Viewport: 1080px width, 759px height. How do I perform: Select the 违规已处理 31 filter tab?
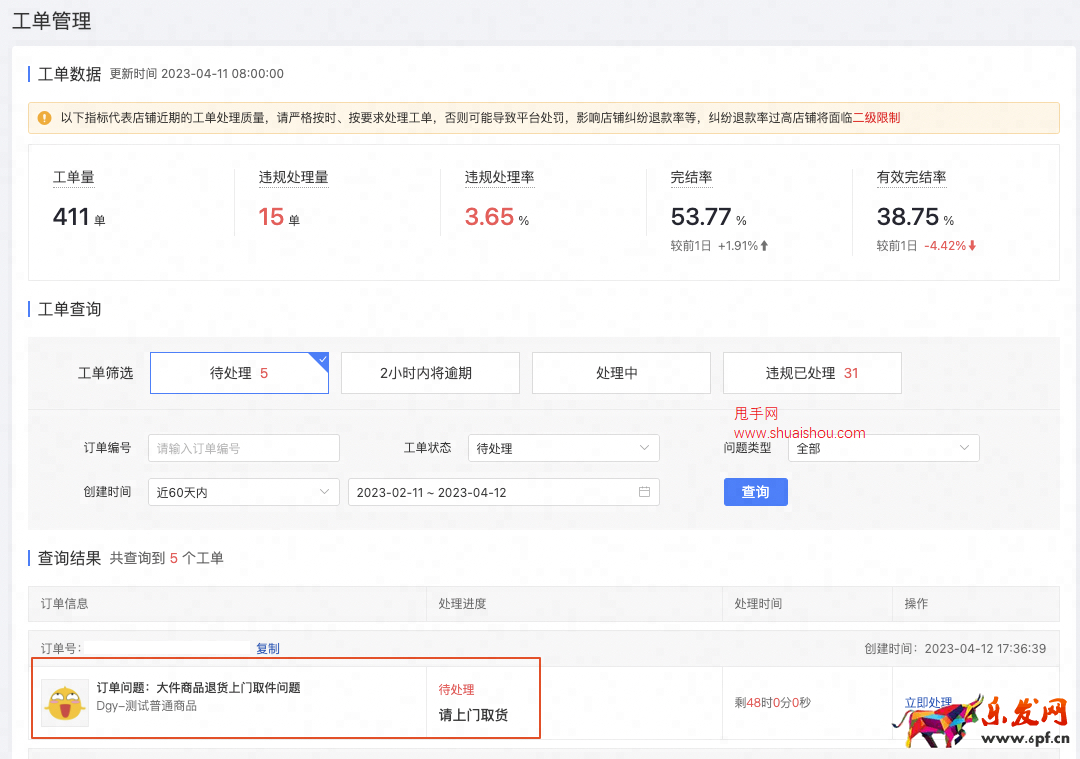pos(812,373)
